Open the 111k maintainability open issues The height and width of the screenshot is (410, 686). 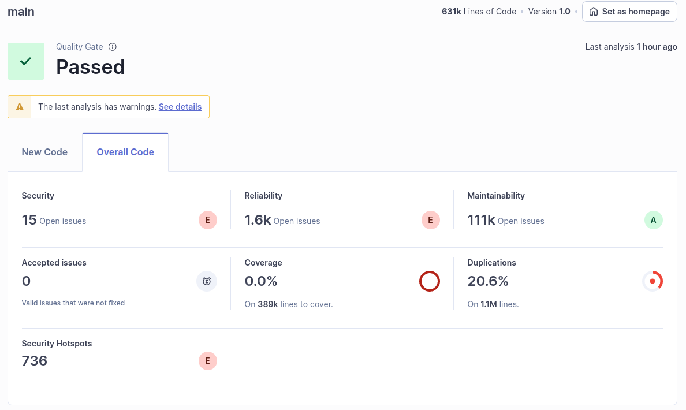pyautogui.click(x=481, y=220)
